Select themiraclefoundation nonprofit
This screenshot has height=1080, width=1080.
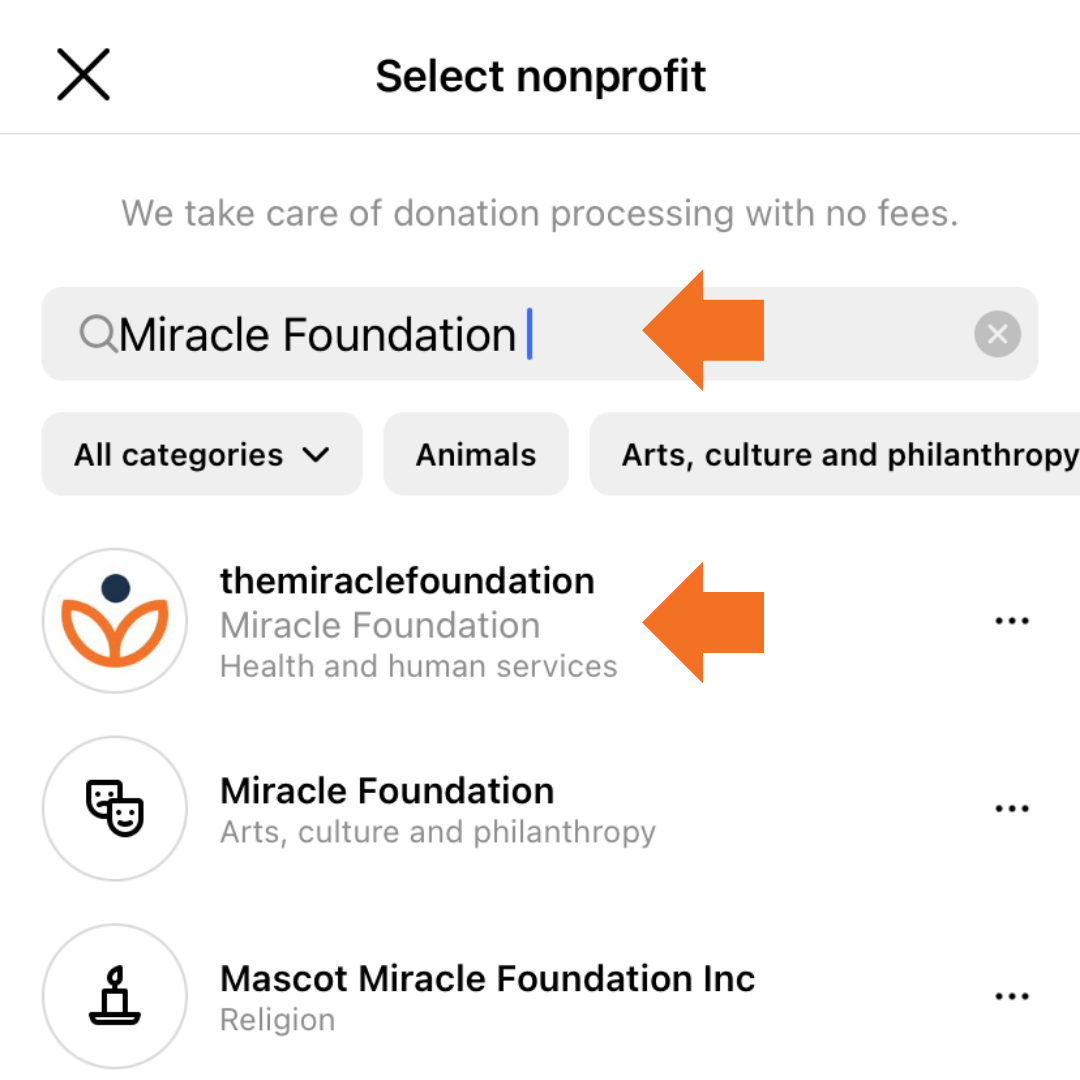point(407,581)
